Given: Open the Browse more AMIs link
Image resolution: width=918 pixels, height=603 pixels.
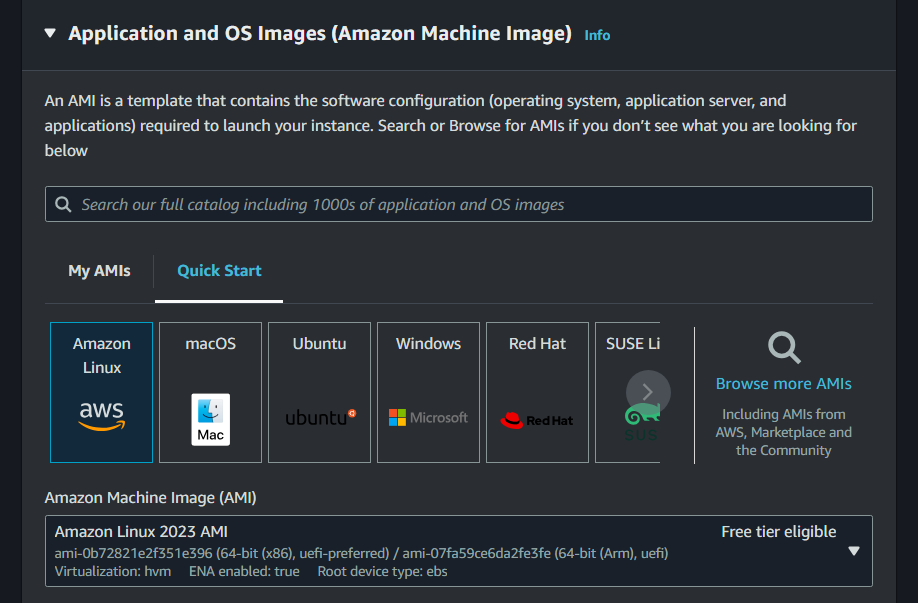Looking at the screenshot, I should pos(783,383).
